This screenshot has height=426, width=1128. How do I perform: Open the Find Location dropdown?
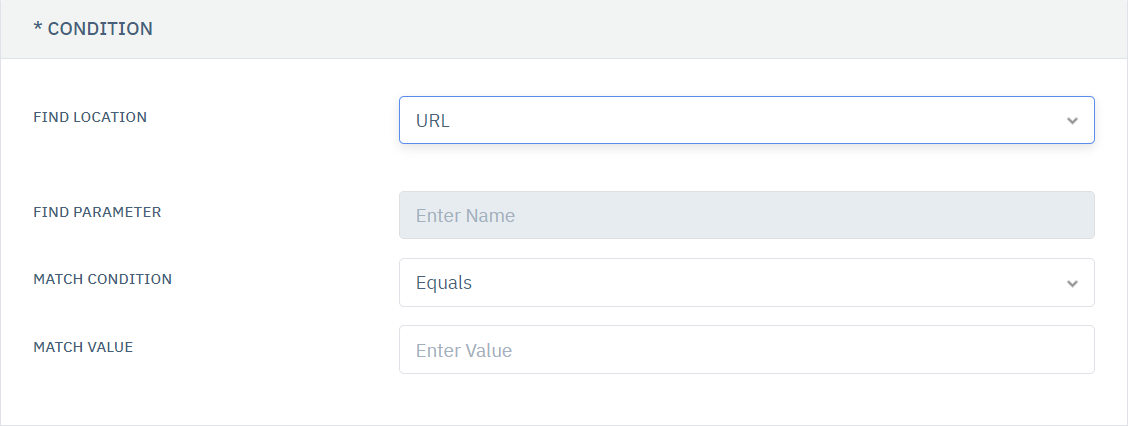coord(746,120)
